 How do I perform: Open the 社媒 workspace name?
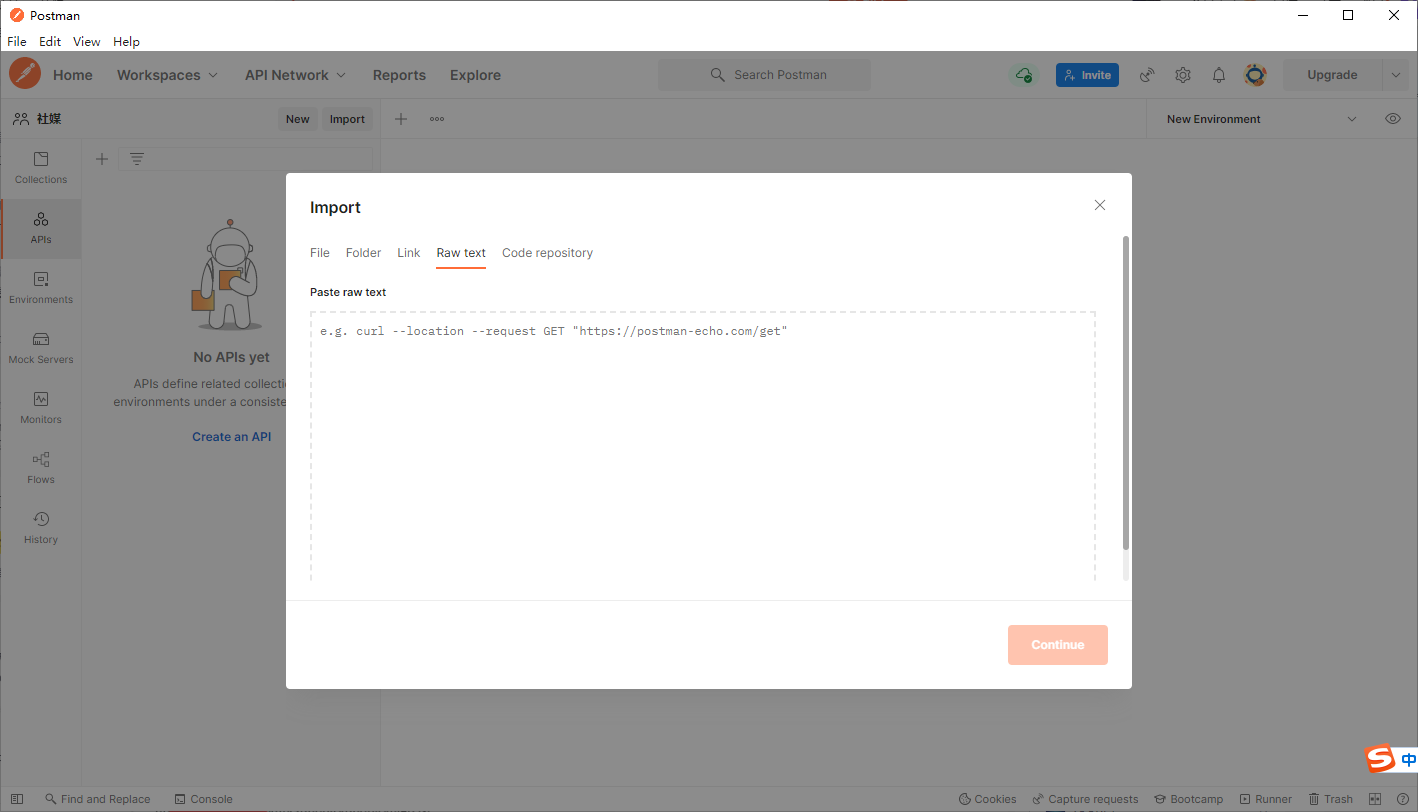pos(49,118)
